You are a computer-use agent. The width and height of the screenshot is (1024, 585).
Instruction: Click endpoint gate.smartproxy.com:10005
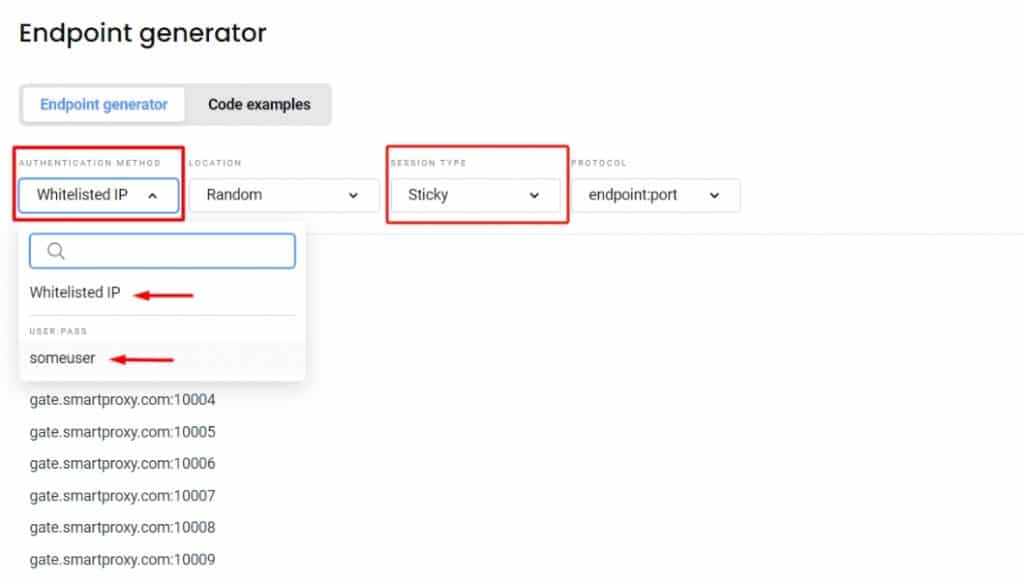[122, 432]
